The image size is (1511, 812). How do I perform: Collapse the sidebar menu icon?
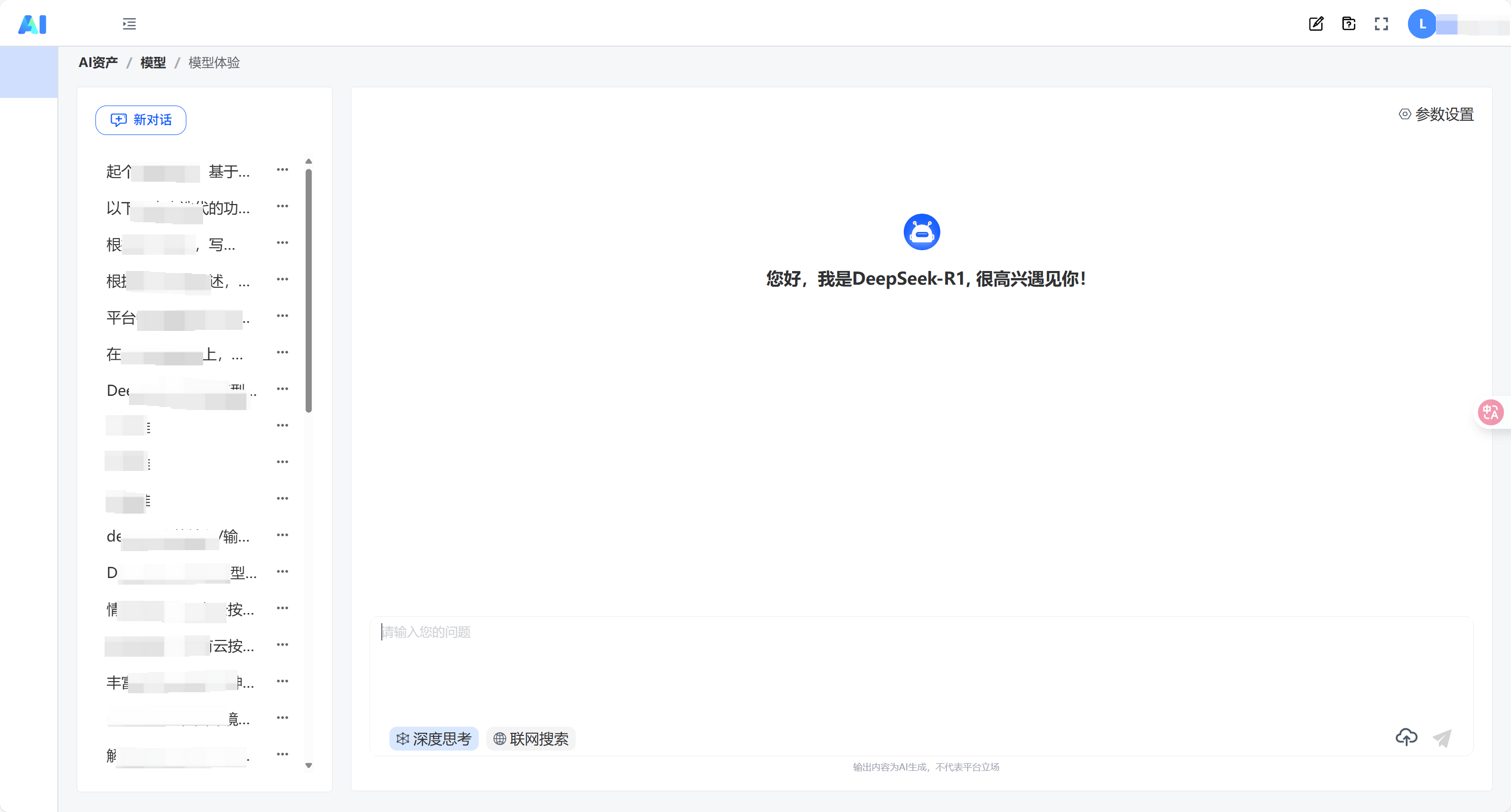129,24
